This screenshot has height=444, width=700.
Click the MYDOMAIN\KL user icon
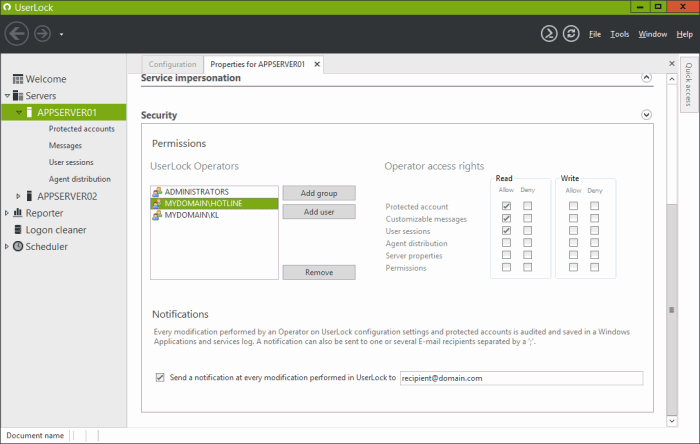157,215
